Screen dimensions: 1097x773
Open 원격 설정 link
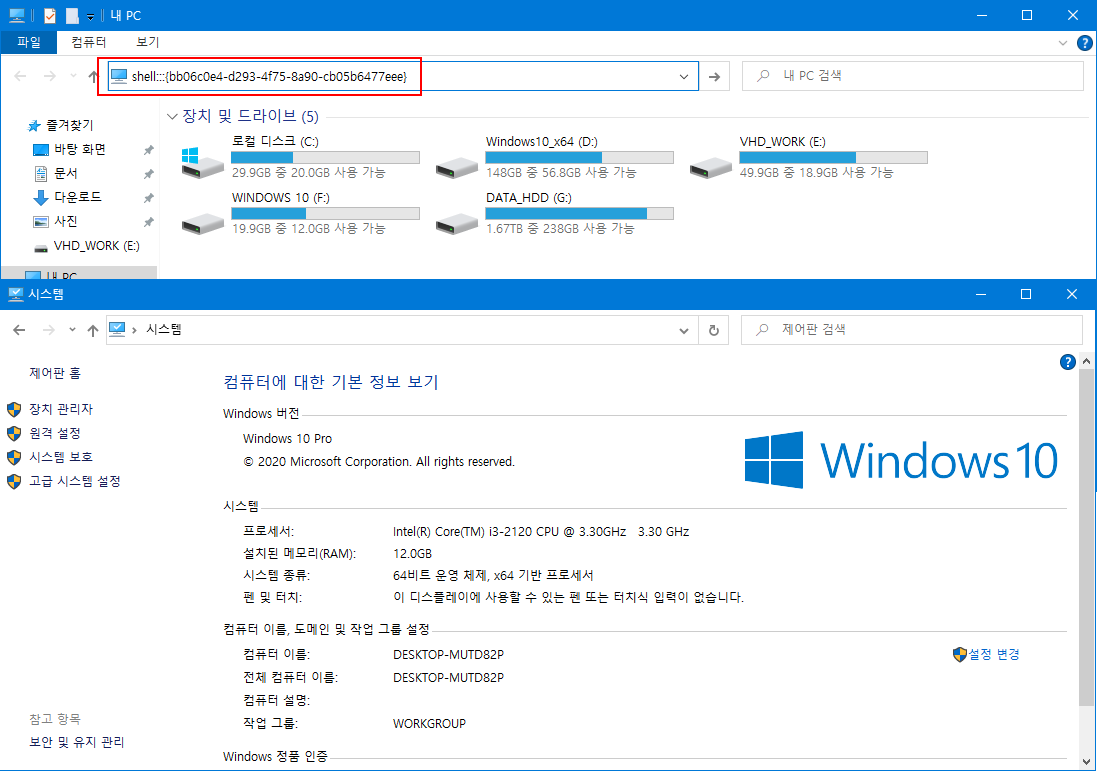pyautogui.click(x=55, y=433)
